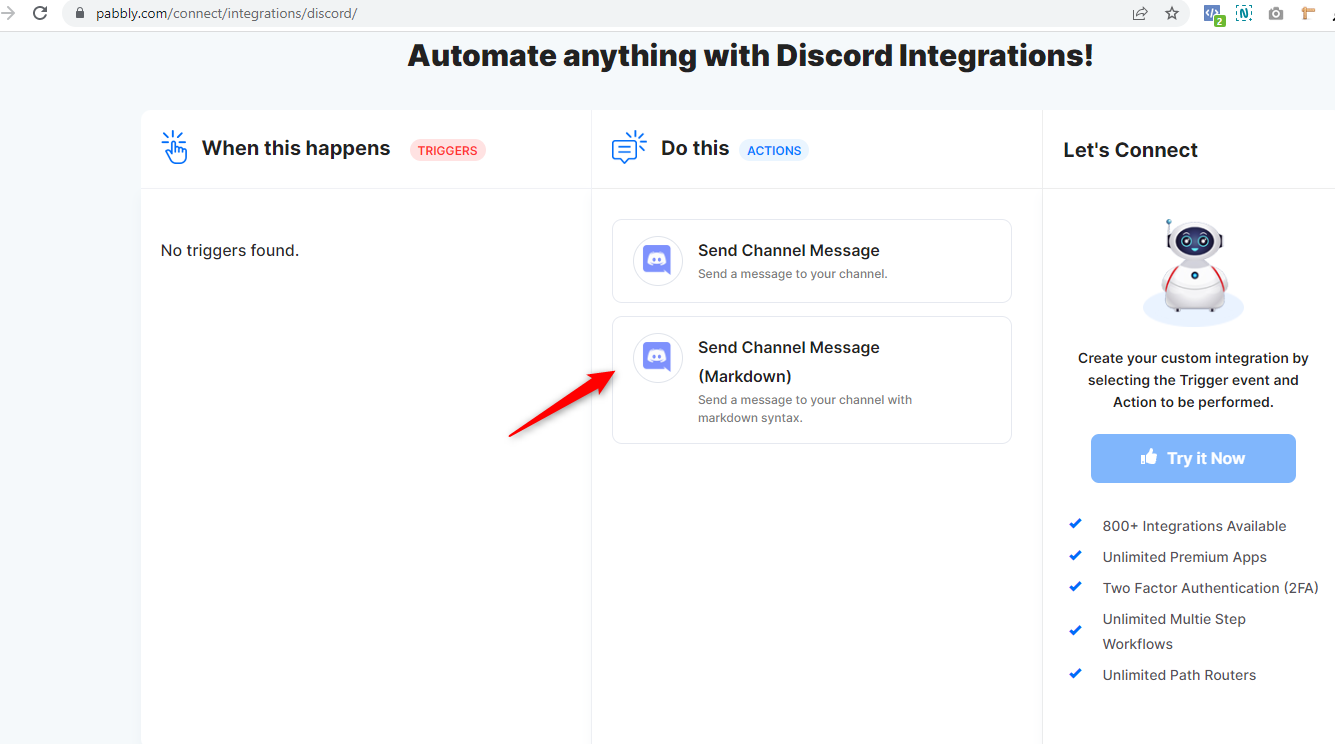The height and width of the screenshot is (744, 1335).
Task: Click the thumbs-up icon on Try it Now
Action: pos(1149,458)
